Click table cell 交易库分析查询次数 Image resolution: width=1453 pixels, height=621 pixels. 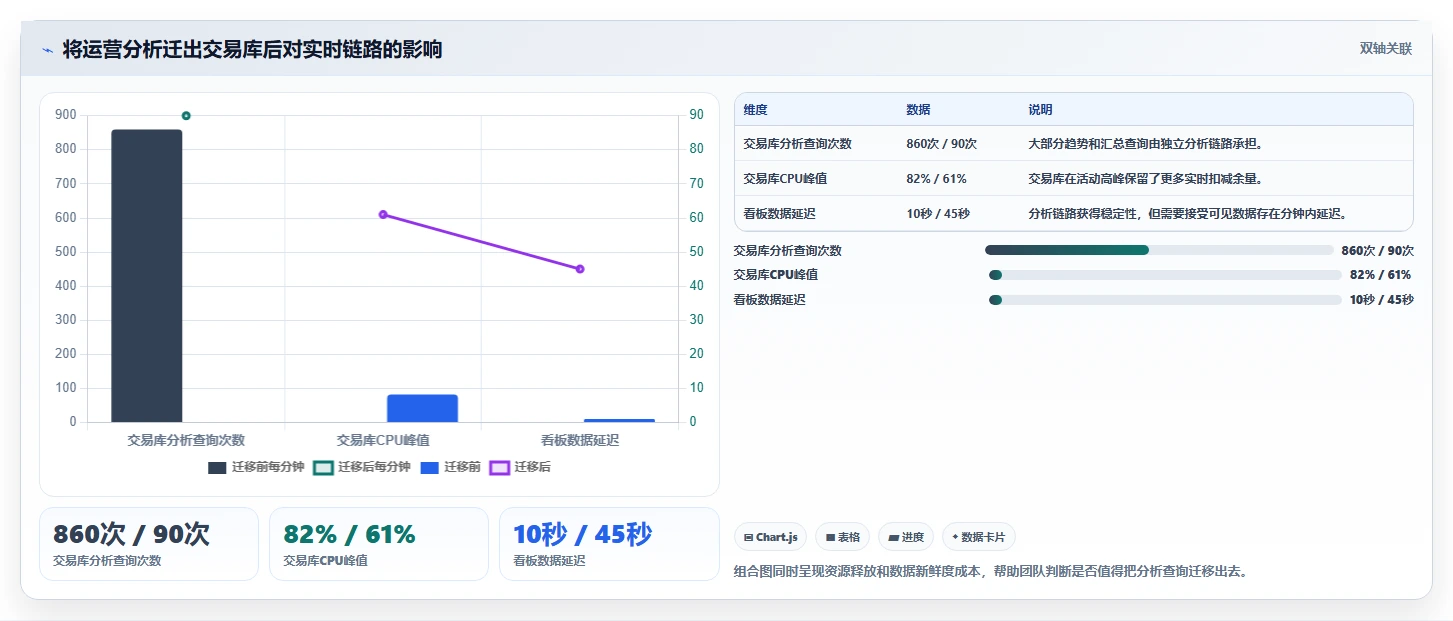pos(798,144)
